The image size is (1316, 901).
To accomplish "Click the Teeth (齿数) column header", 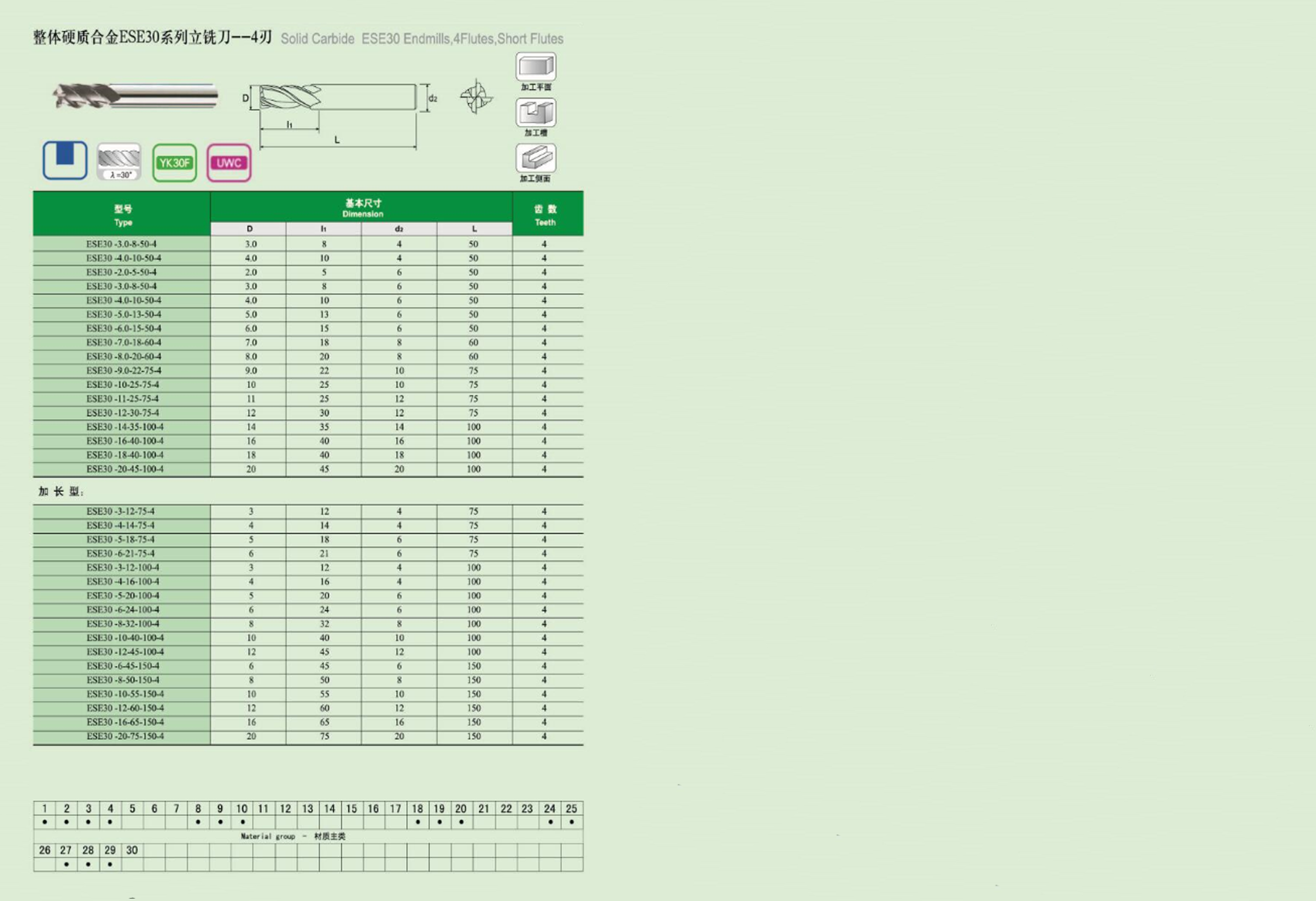I will [546, 215].
